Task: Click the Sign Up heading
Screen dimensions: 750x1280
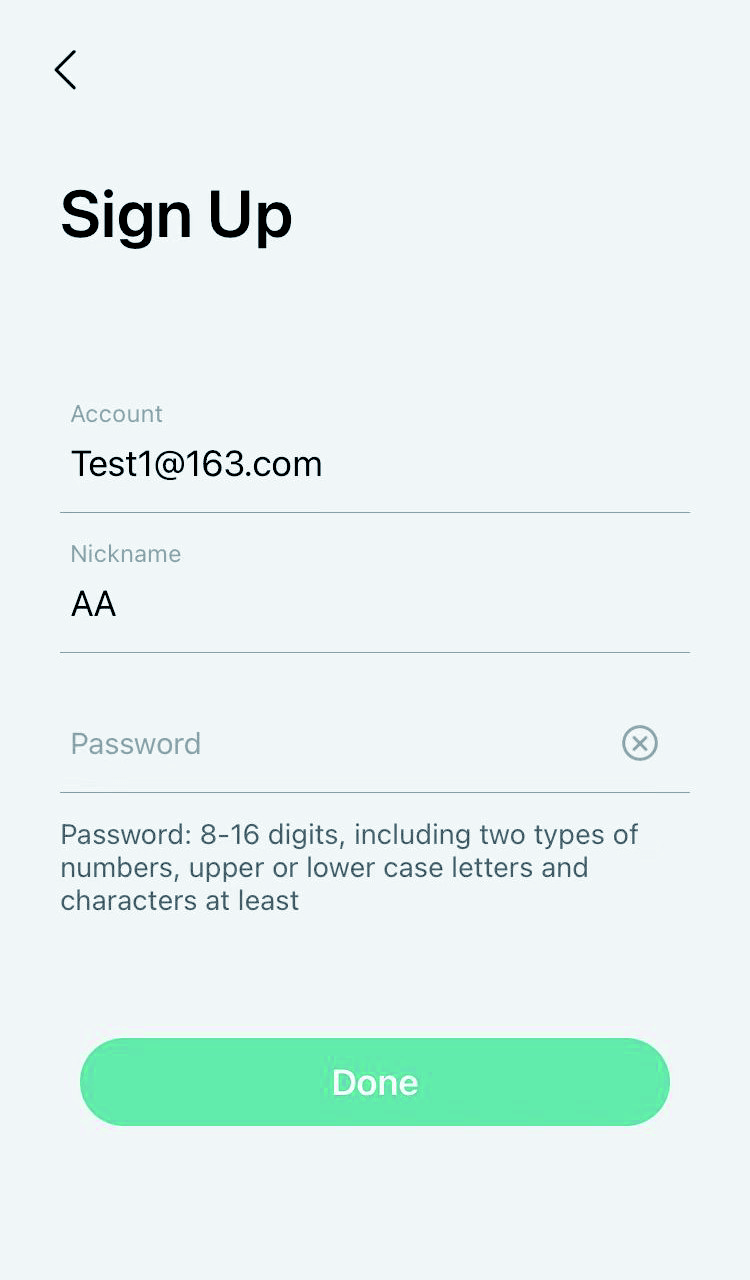Action: click(176, 215)
